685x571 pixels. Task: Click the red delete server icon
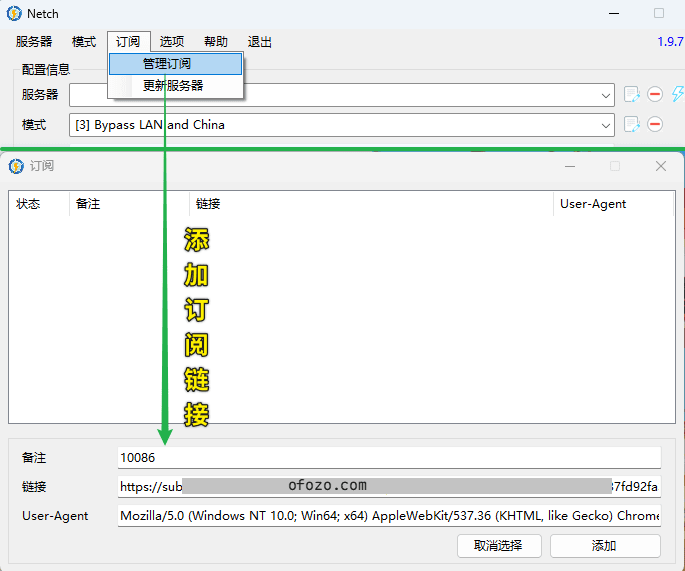point(655,94)
